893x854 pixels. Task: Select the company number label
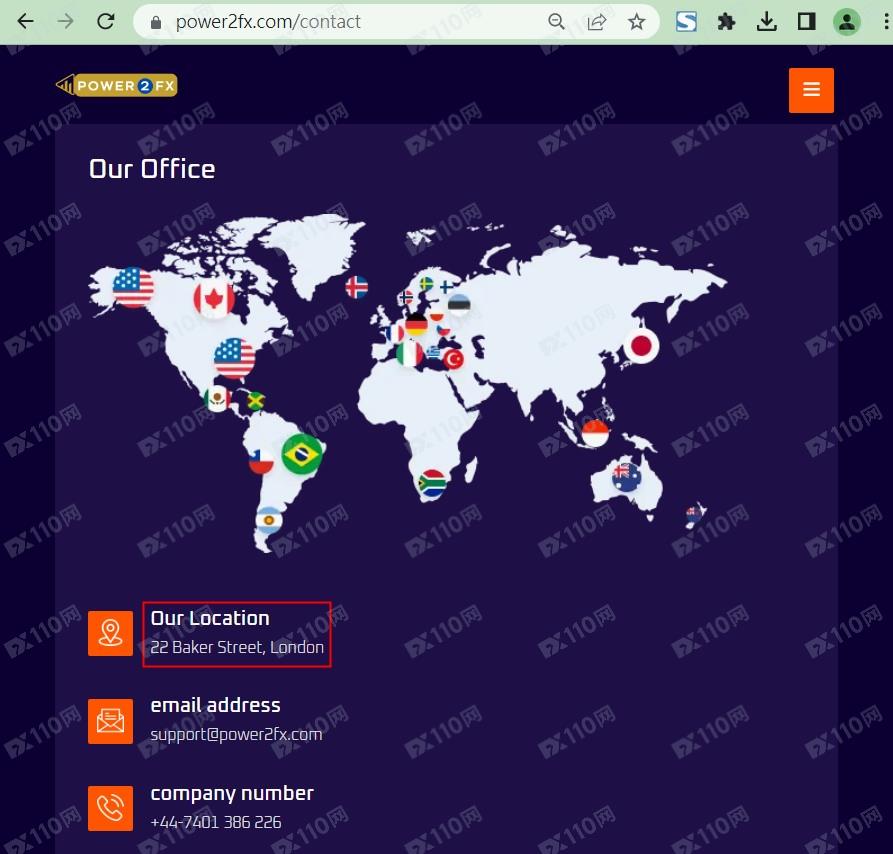pos(232,794)
